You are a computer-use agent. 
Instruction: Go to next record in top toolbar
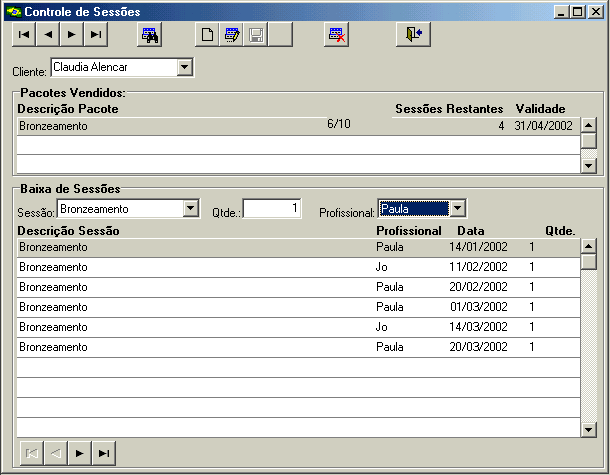pos(71,34)
